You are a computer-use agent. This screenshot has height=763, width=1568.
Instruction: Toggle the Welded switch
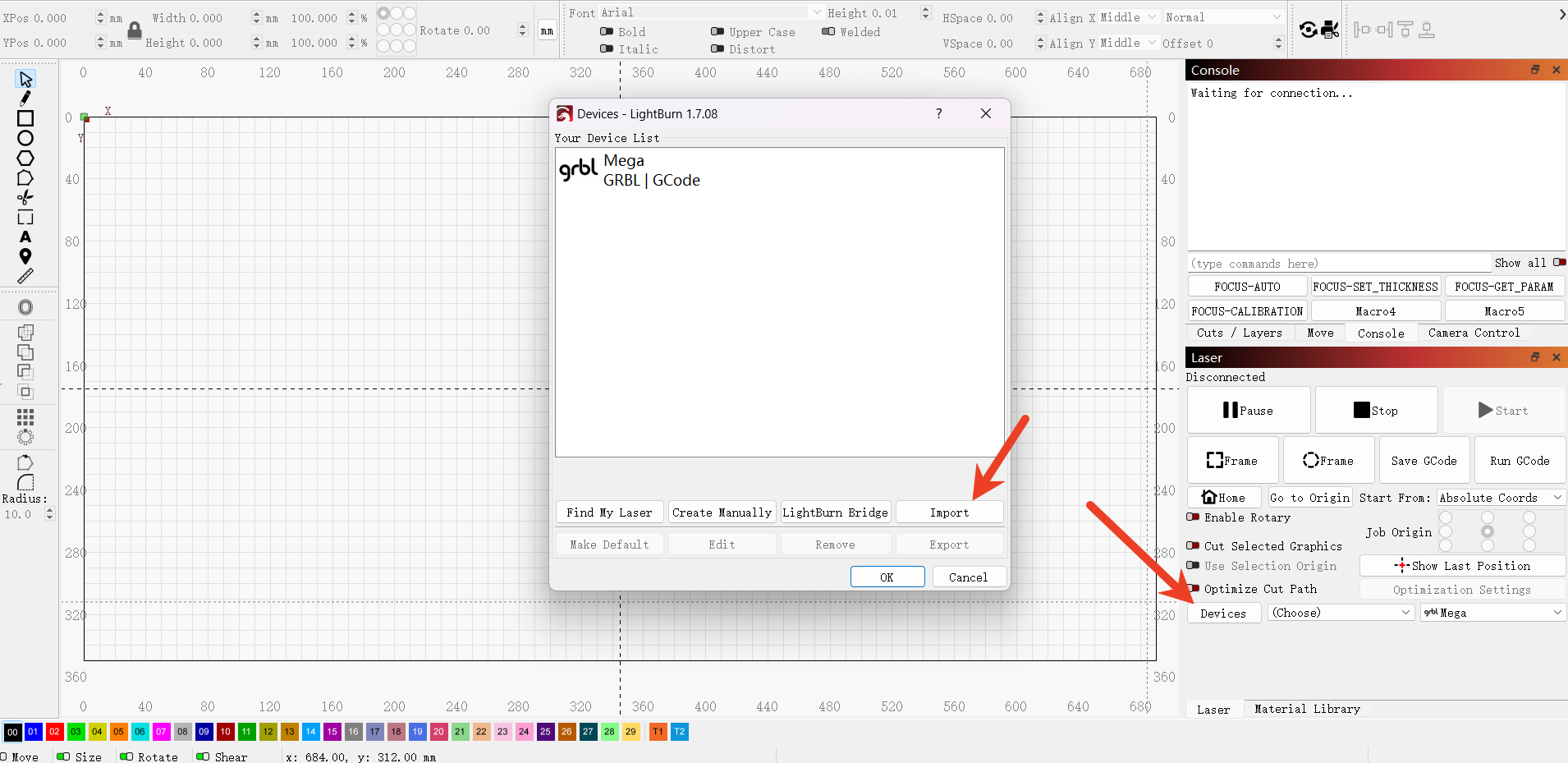(x=828, y=31)
